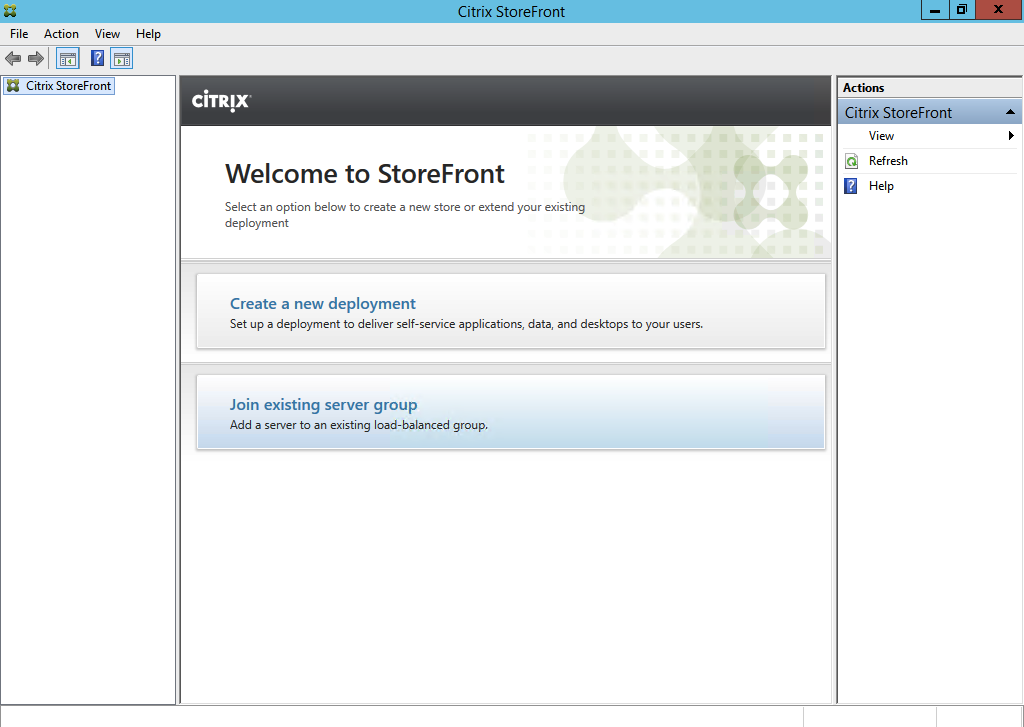Viewport: 1024px width, 727px height.
Task: Open the File menu
Action: point(19,34)
